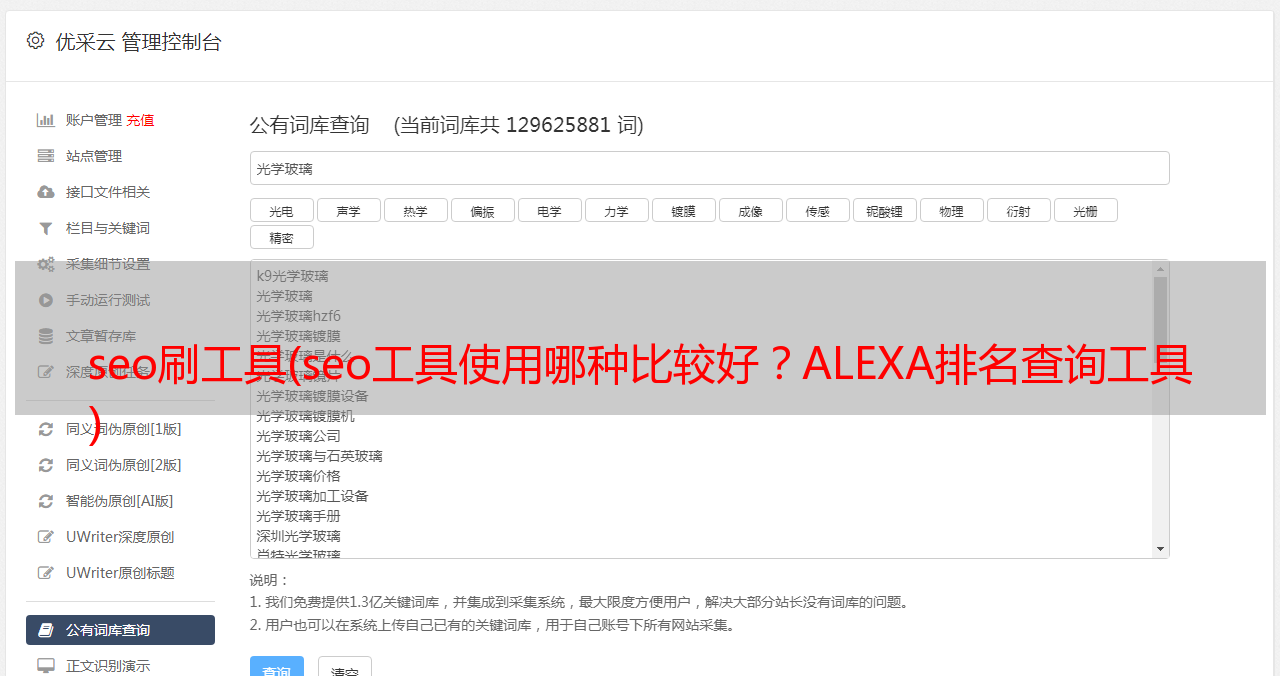
Task: Select 正文识别演示 monitor icon
Action: (x=45, y=666)
